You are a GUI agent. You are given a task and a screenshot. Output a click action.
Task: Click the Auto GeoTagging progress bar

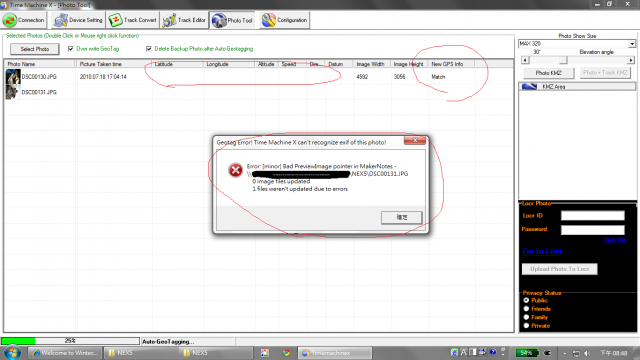click(x=70, y=341)
